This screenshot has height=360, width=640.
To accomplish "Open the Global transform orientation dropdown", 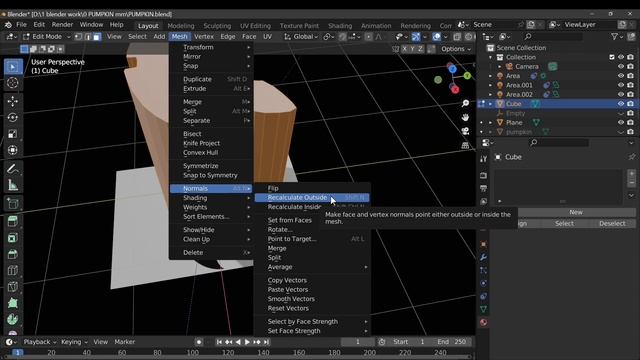I will pos(301,37).
